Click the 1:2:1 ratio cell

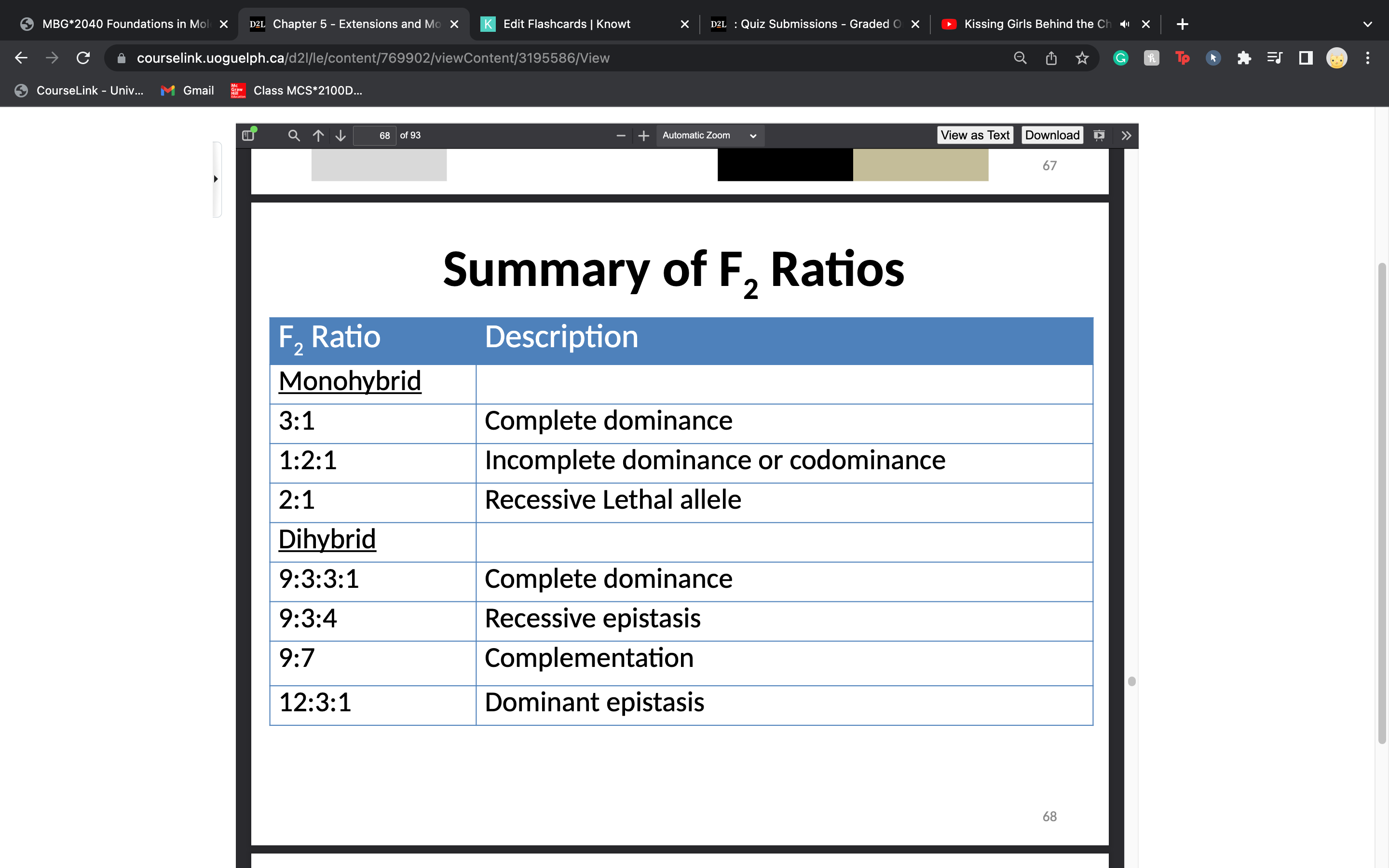click(373, 463)
